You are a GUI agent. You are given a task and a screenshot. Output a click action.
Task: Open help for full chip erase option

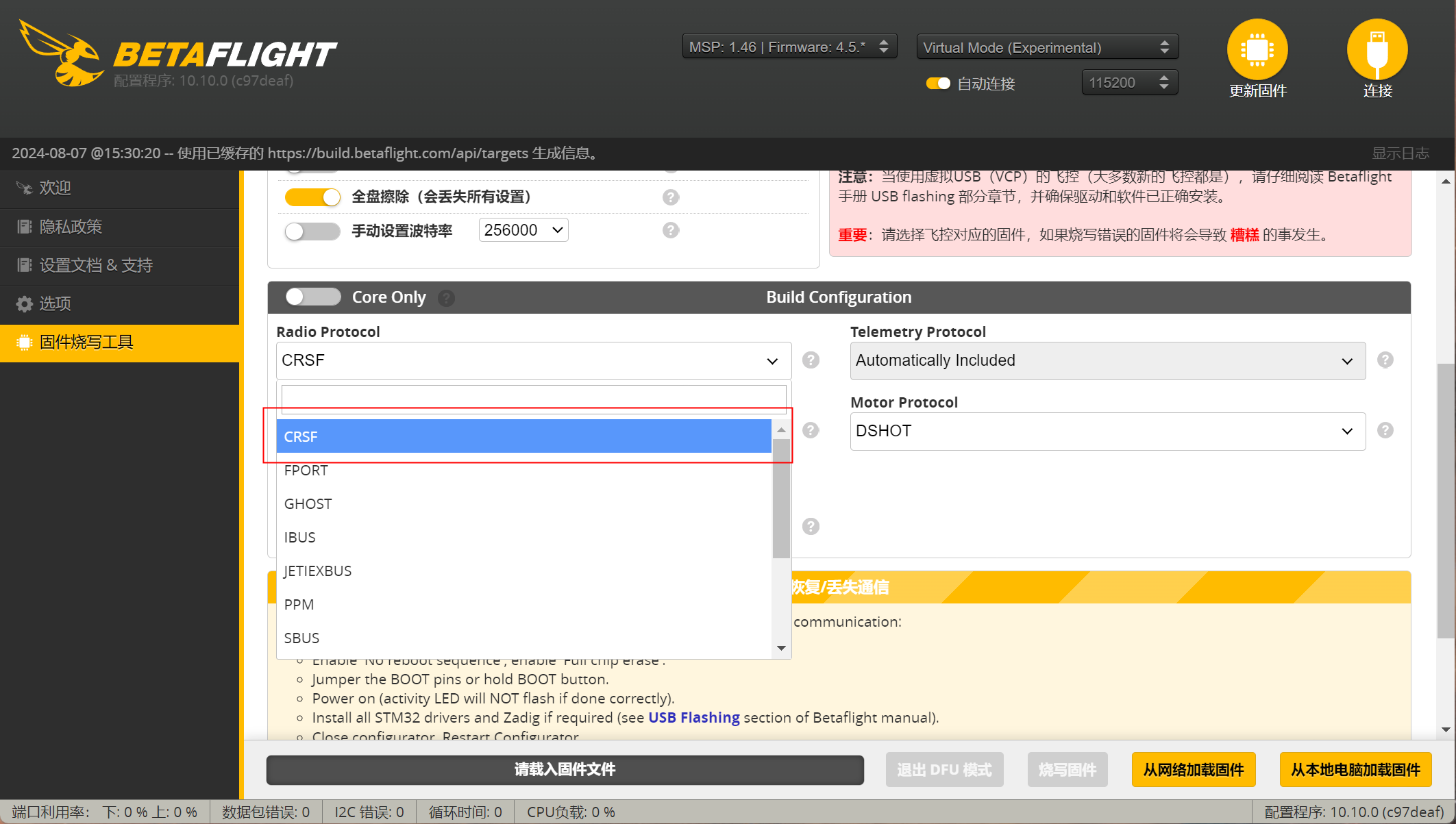pyautogui.click(x=671, y=197)
